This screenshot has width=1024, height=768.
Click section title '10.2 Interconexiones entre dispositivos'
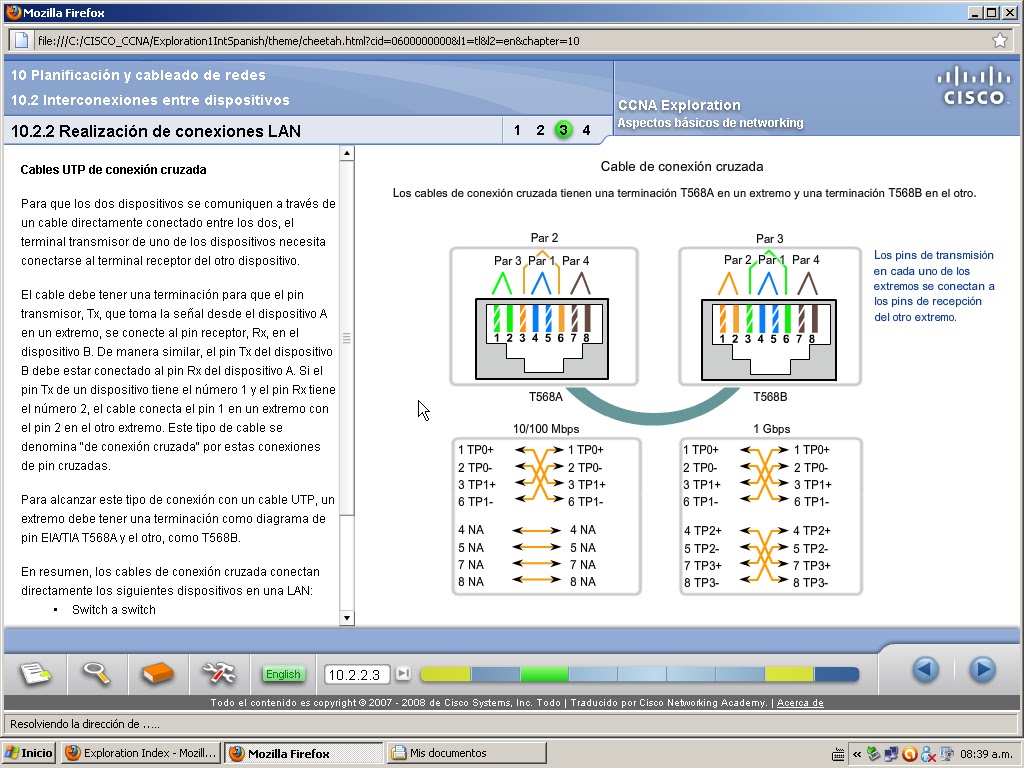(150, 100)
